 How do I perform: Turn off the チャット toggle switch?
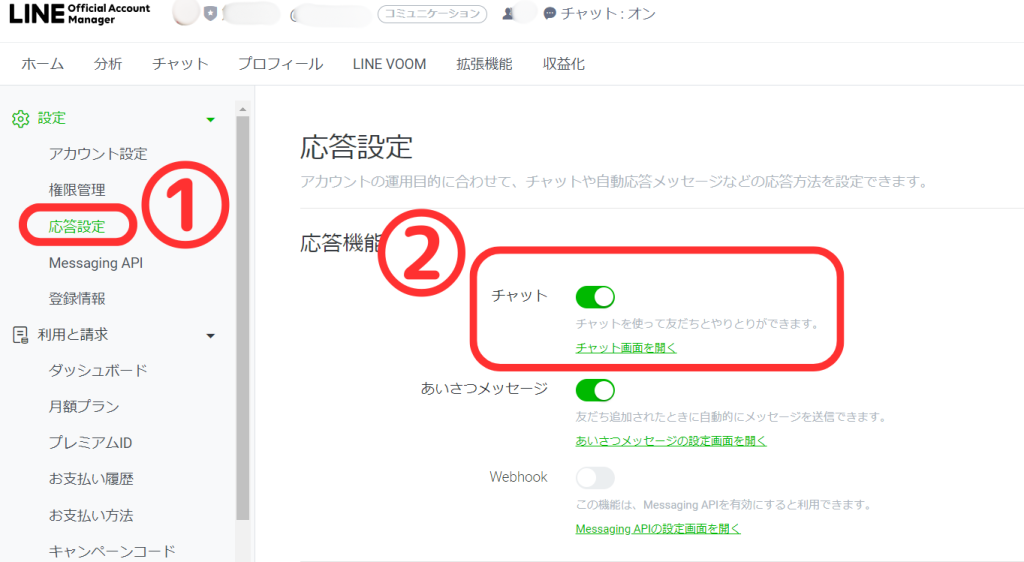(595, 297)
